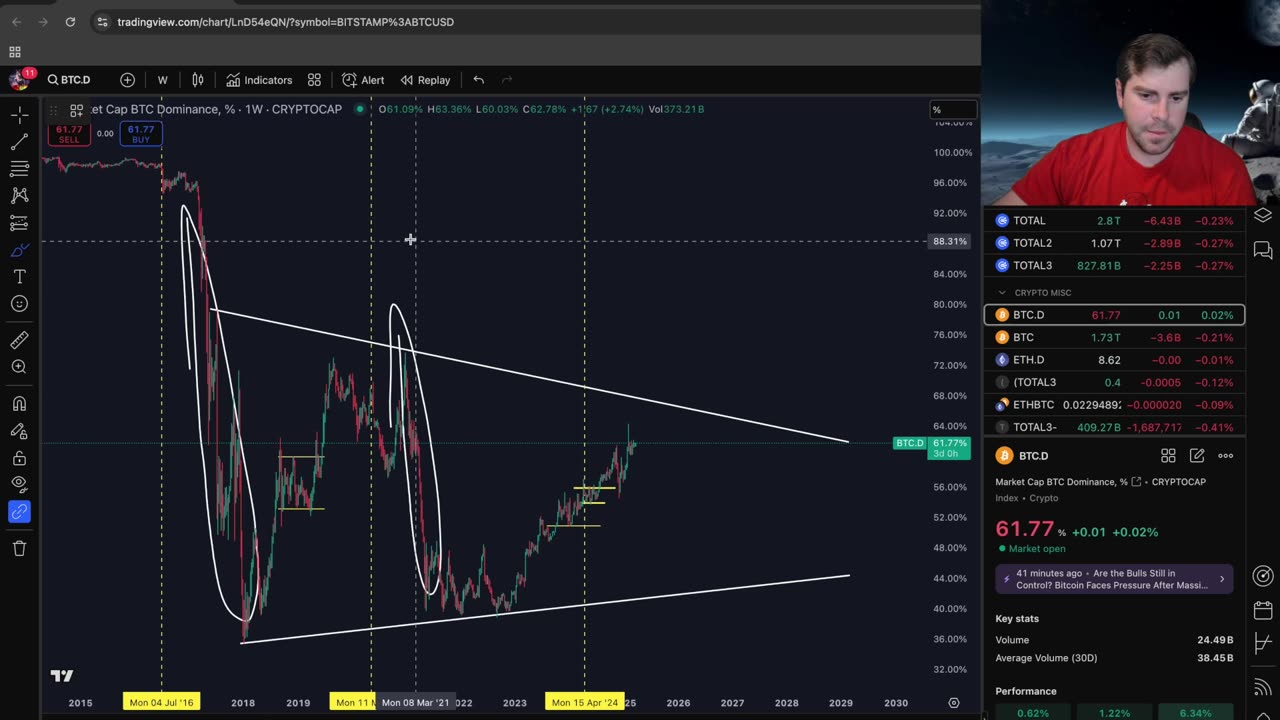
Task: Open the Bitcoin Faces Pressure news headline
Action: [1114, 579]
